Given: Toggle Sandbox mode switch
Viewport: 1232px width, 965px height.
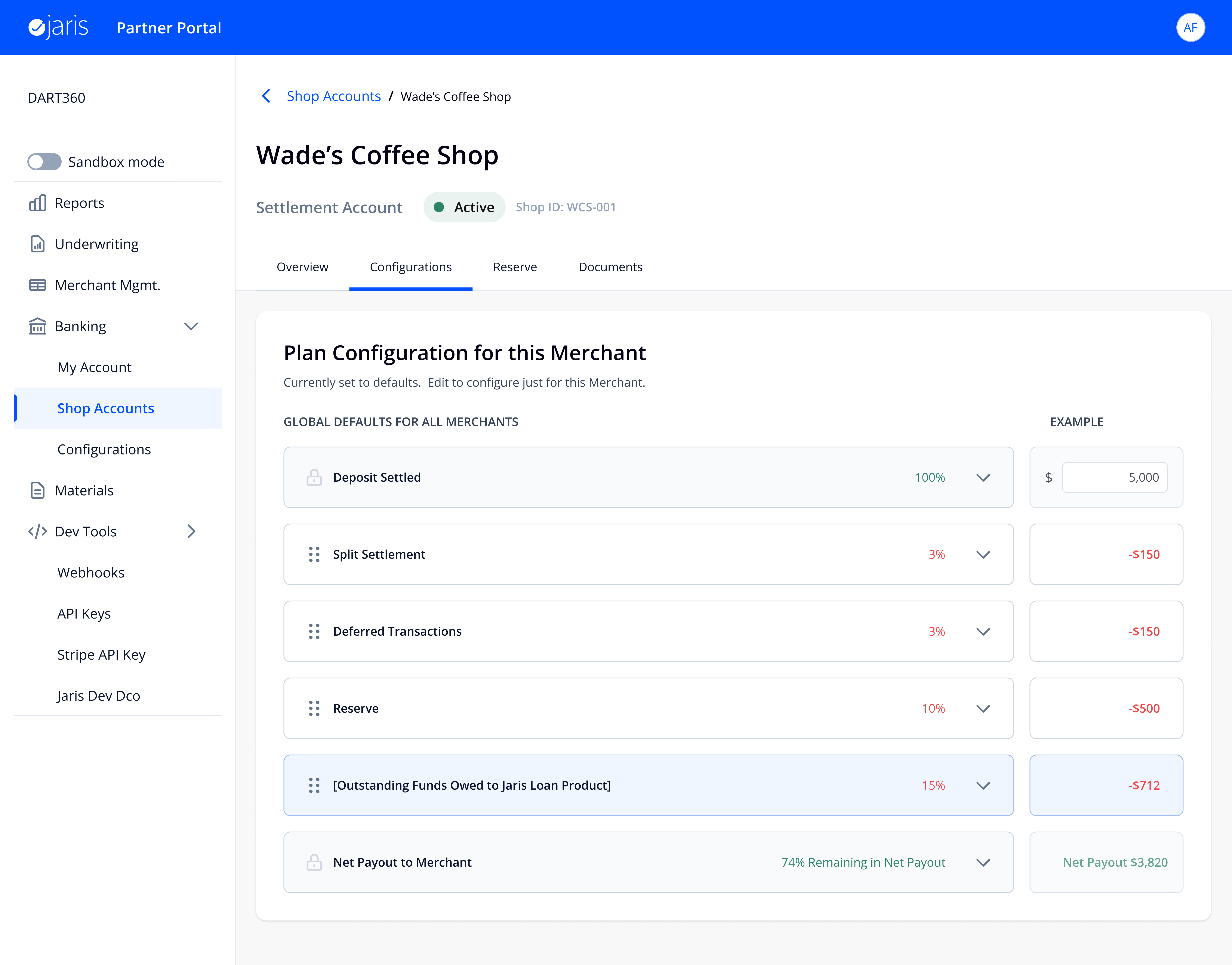Looking at the screenshot, I should [x=45, y=162].
